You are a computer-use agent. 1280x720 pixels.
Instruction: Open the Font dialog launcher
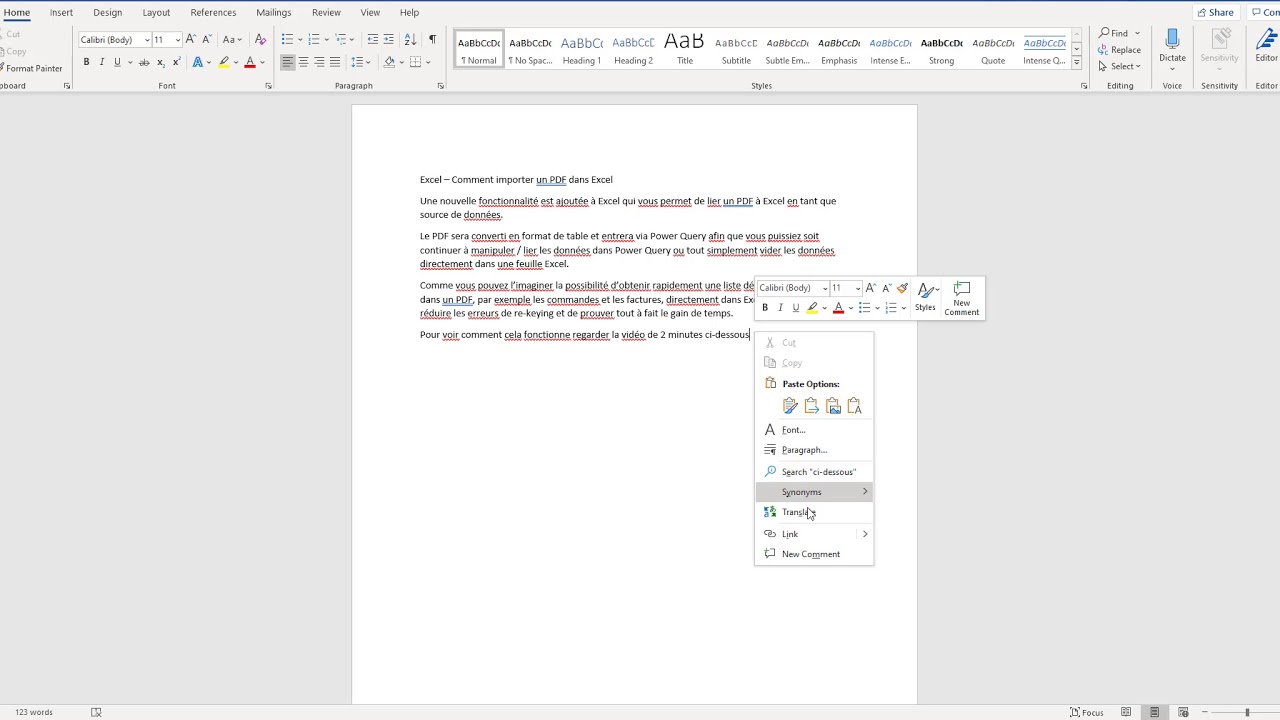[x=268, y=86]
